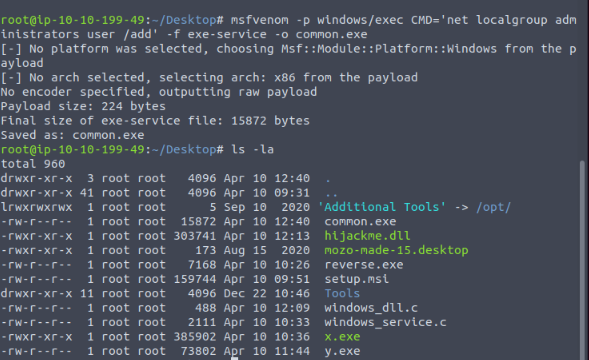Click 'No arch selected' warning line
The image size is (589, 360).
[209, 77]
